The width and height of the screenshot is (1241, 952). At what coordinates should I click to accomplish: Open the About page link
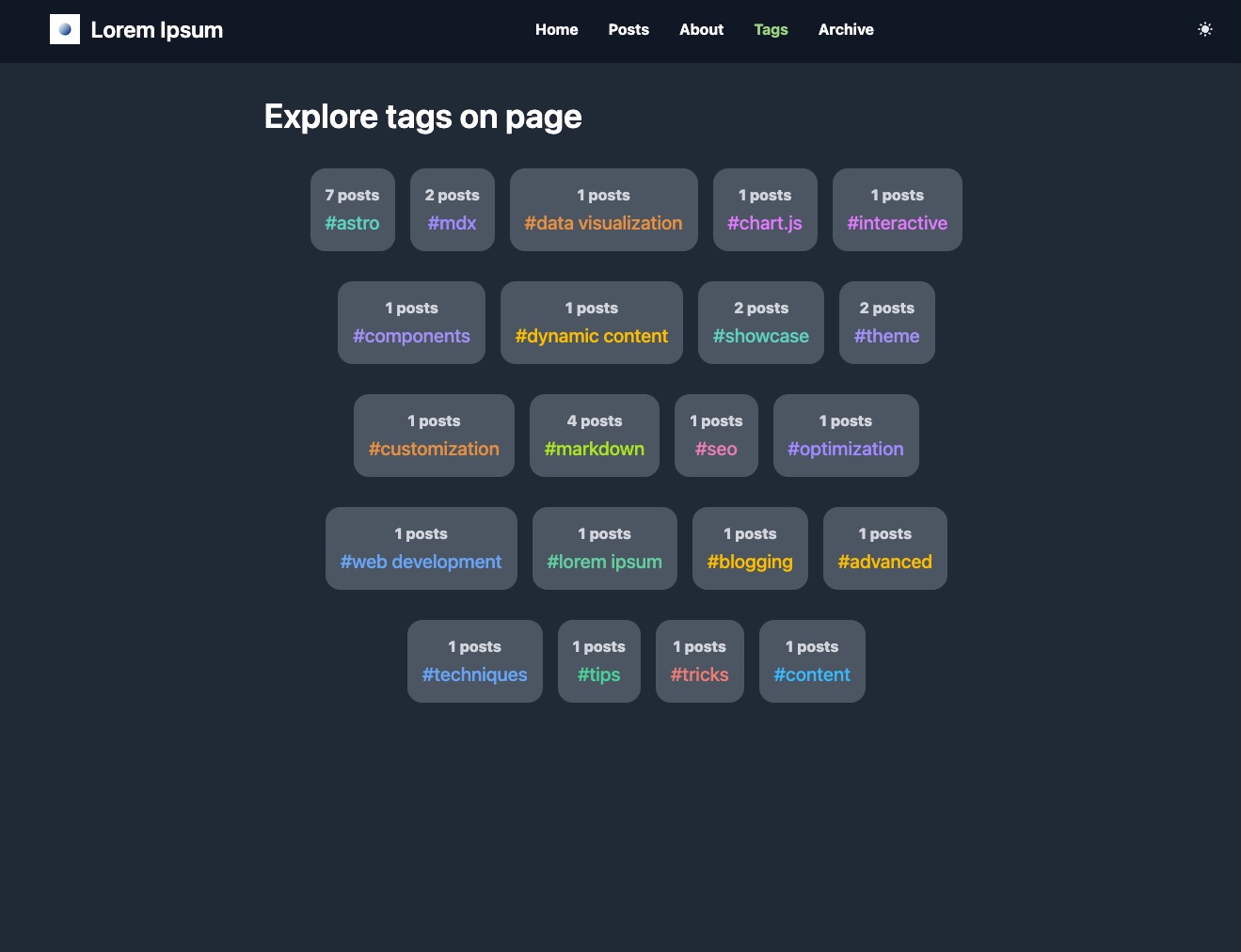tap(701, 30)
